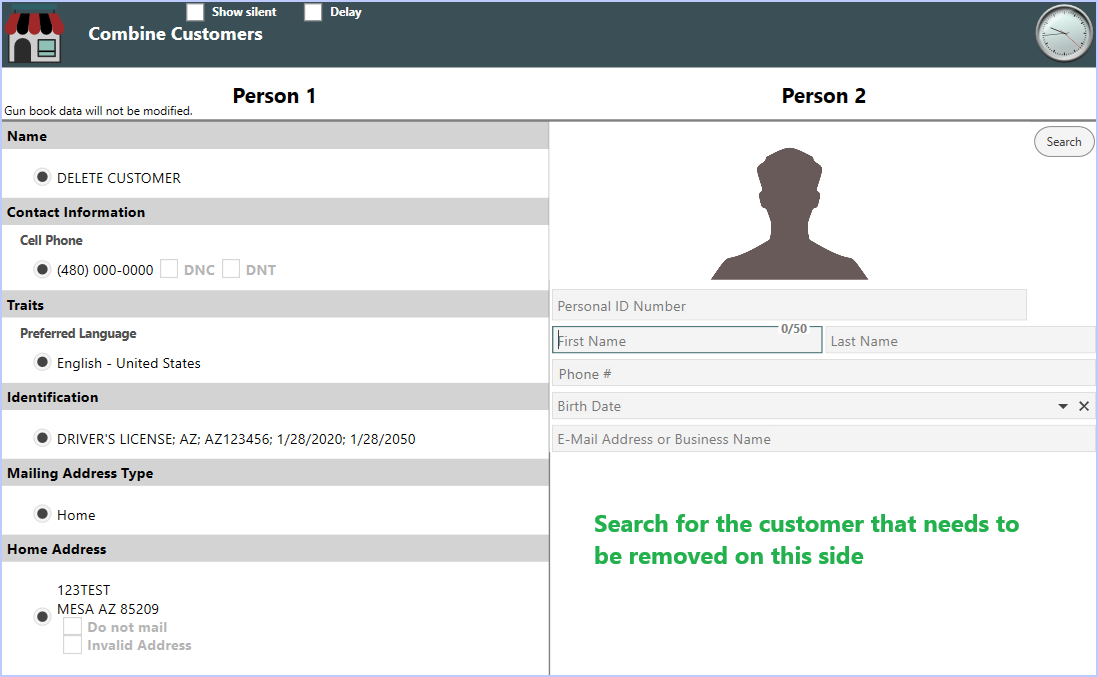This screenshot has height=677, width=1098.
Task: Click the MESA AZ 85209 address text
Action: click(x=108, y=609)
